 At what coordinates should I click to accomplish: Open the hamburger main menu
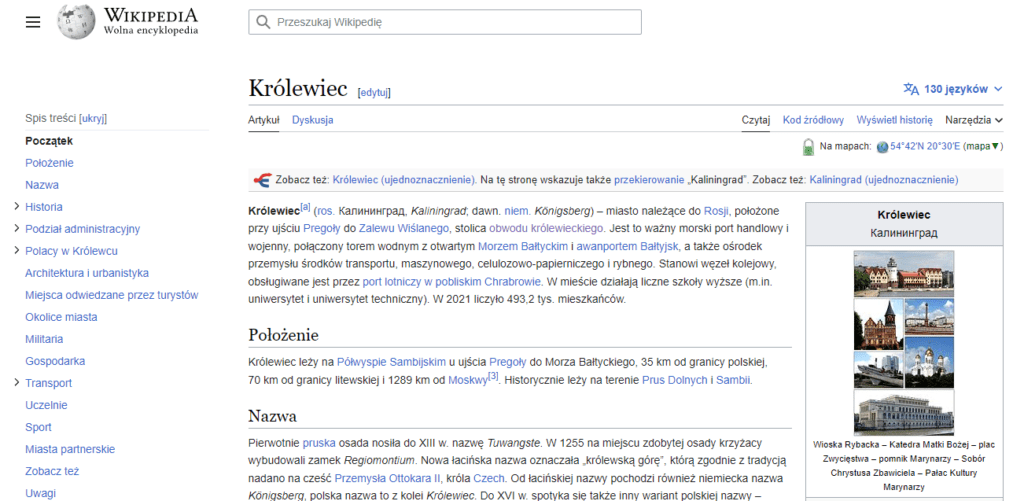33,22
